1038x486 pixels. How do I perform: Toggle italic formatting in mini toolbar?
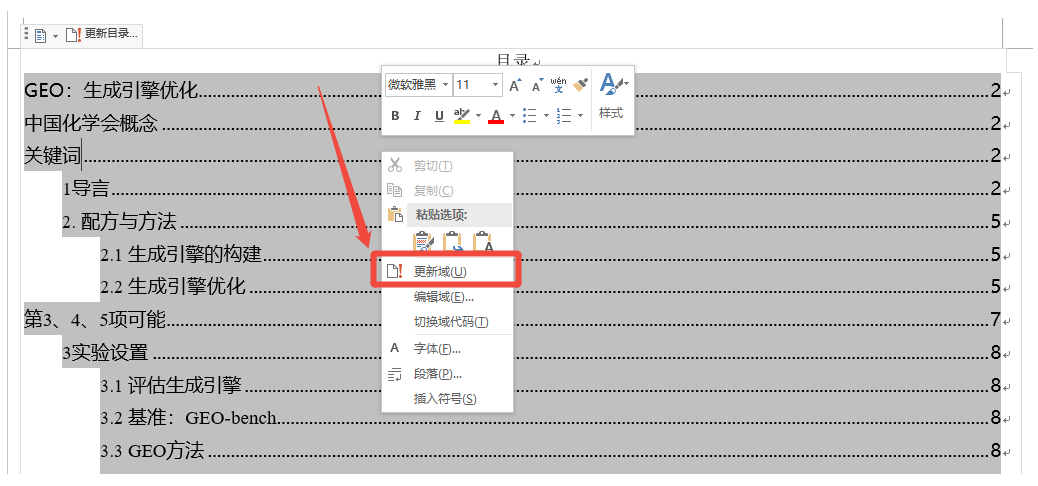point(417,116)
